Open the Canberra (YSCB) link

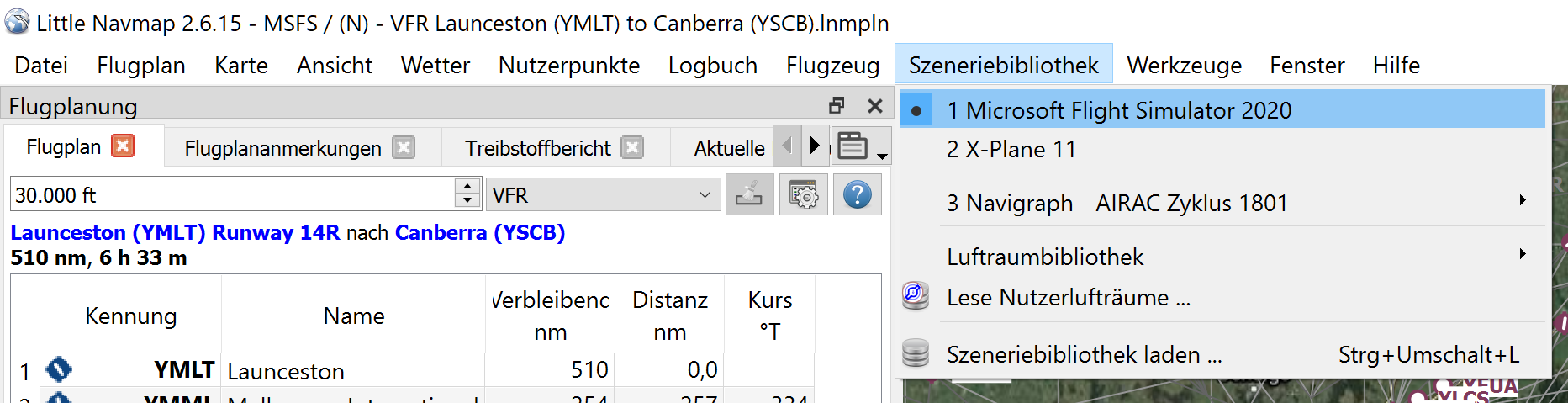pyautogui.click(x=480, y=232)
